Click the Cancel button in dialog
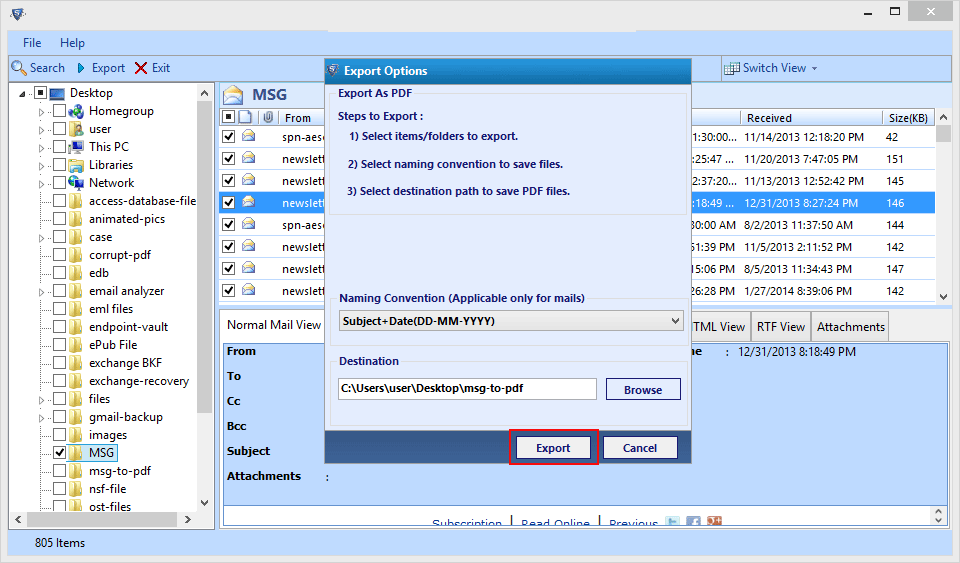Screen dimensions: 960x563 [640, 448]
